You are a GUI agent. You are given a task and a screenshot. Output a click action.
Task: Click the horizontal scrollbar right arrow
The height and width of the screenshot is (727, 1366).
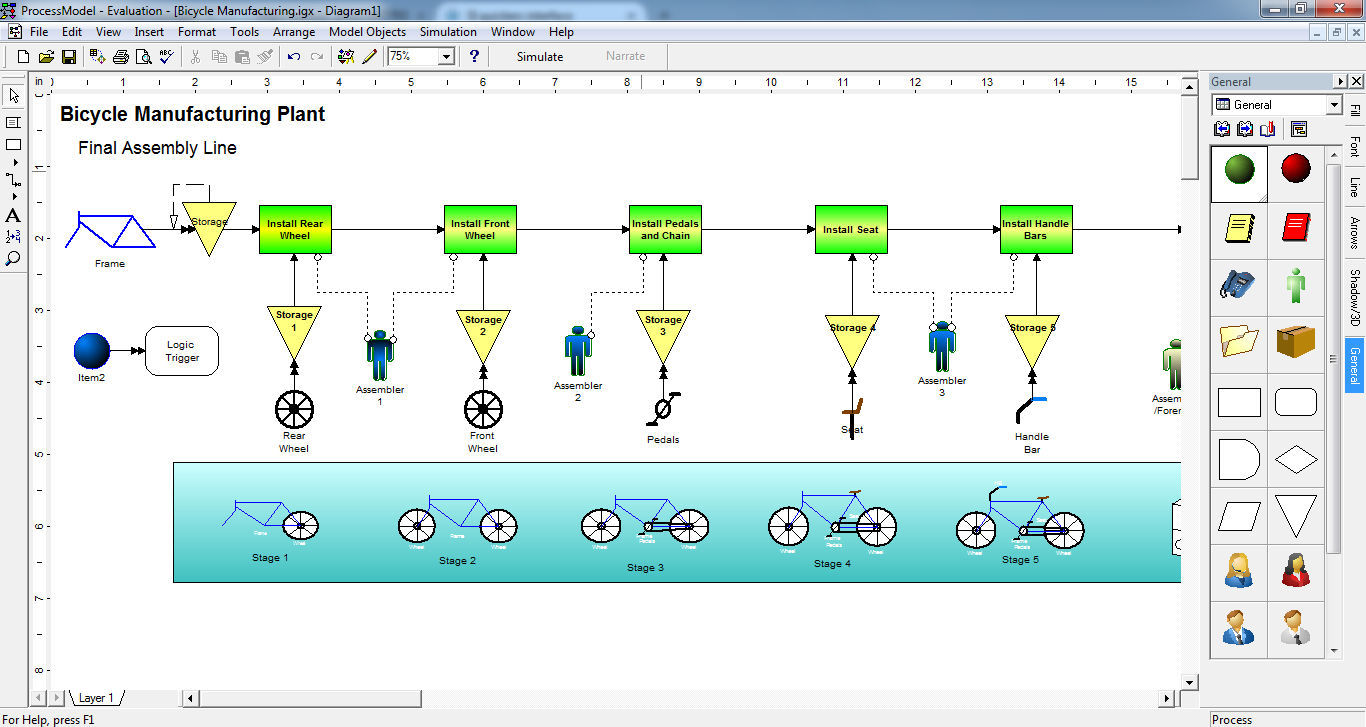(x=1165, y=698)
